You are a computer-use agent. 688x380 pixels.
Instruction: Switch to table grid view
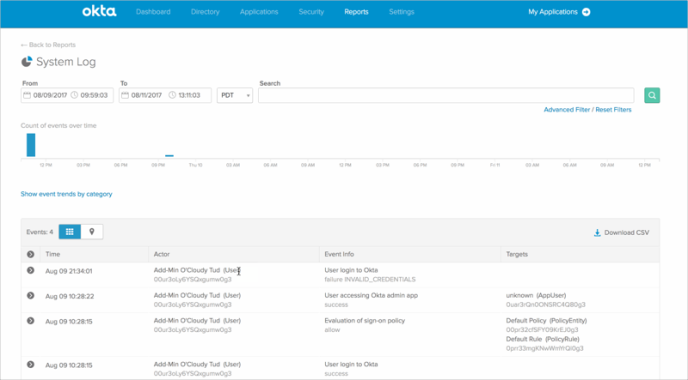tap(70, 232)
